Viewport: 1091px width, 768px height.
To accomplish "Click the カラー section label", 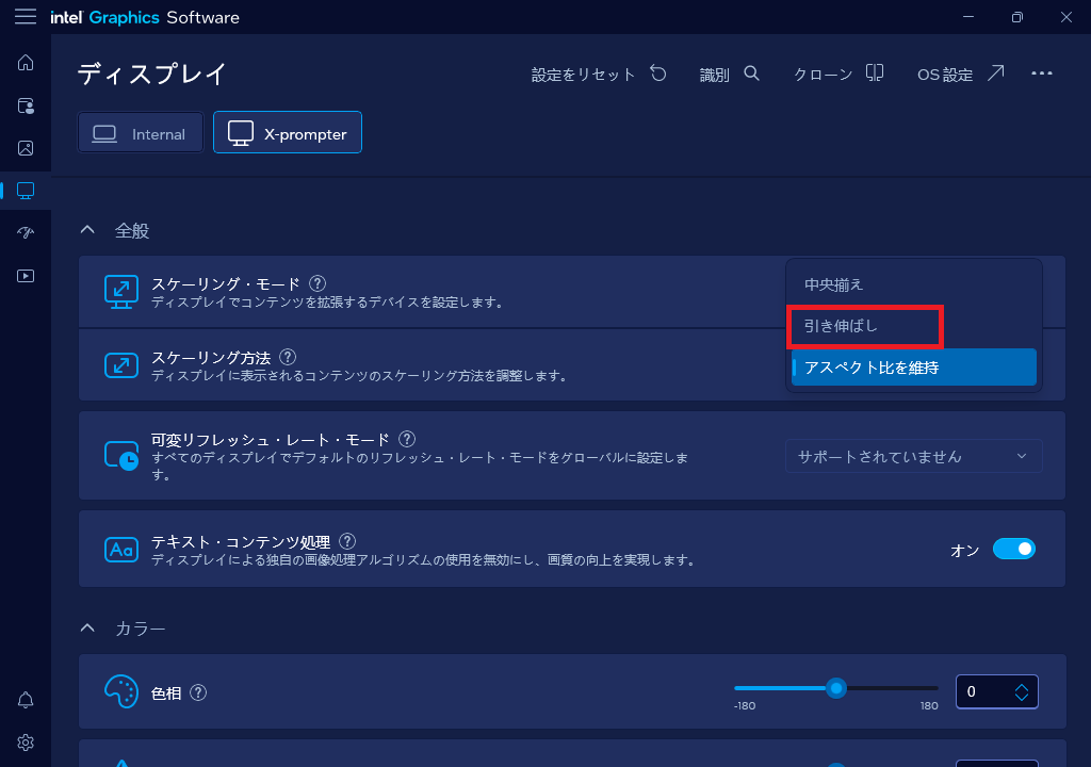I will 141,629.
